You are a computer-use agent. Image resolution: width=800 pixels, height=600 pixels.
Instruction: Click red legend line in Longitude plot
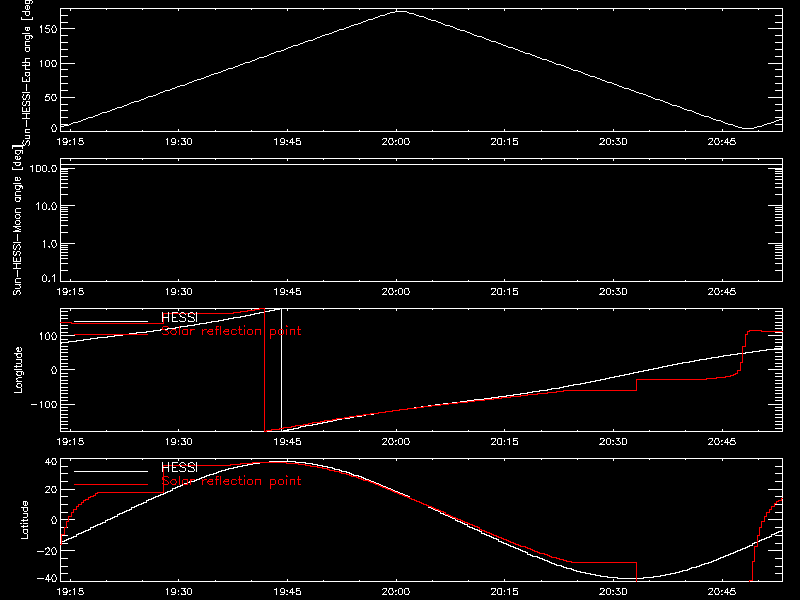click(111, 335)
